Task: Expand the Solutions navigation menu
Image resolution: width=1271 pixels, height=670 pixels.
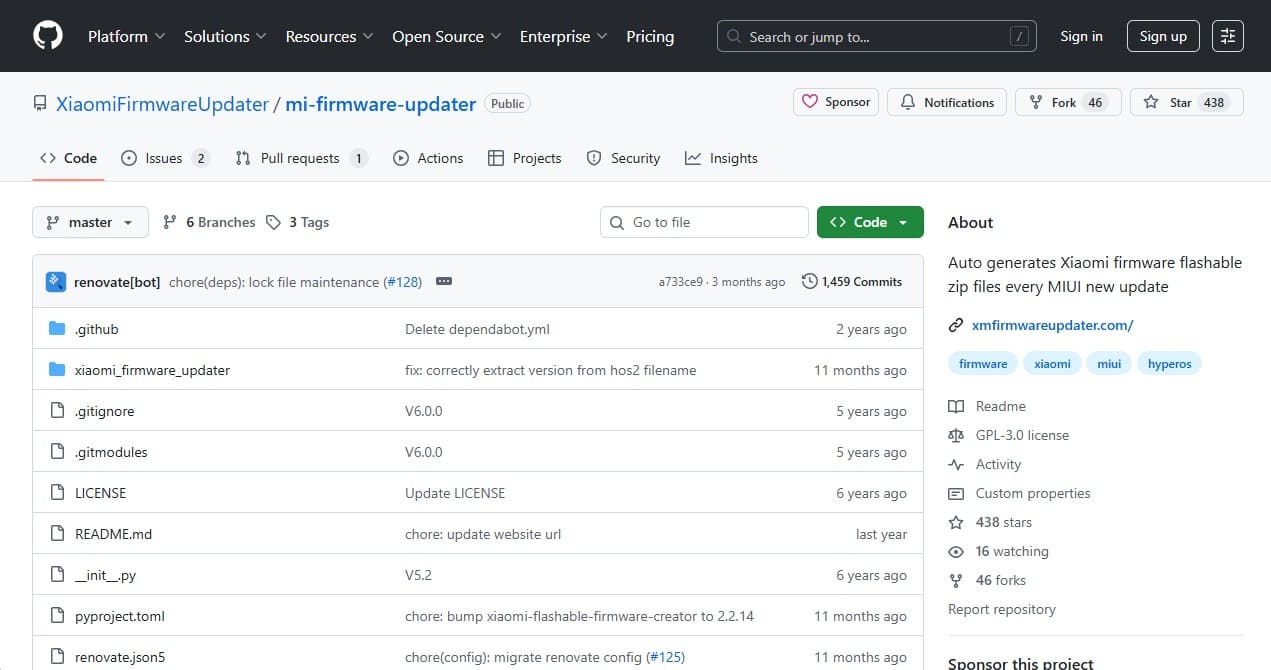Action: click(225, 36)
